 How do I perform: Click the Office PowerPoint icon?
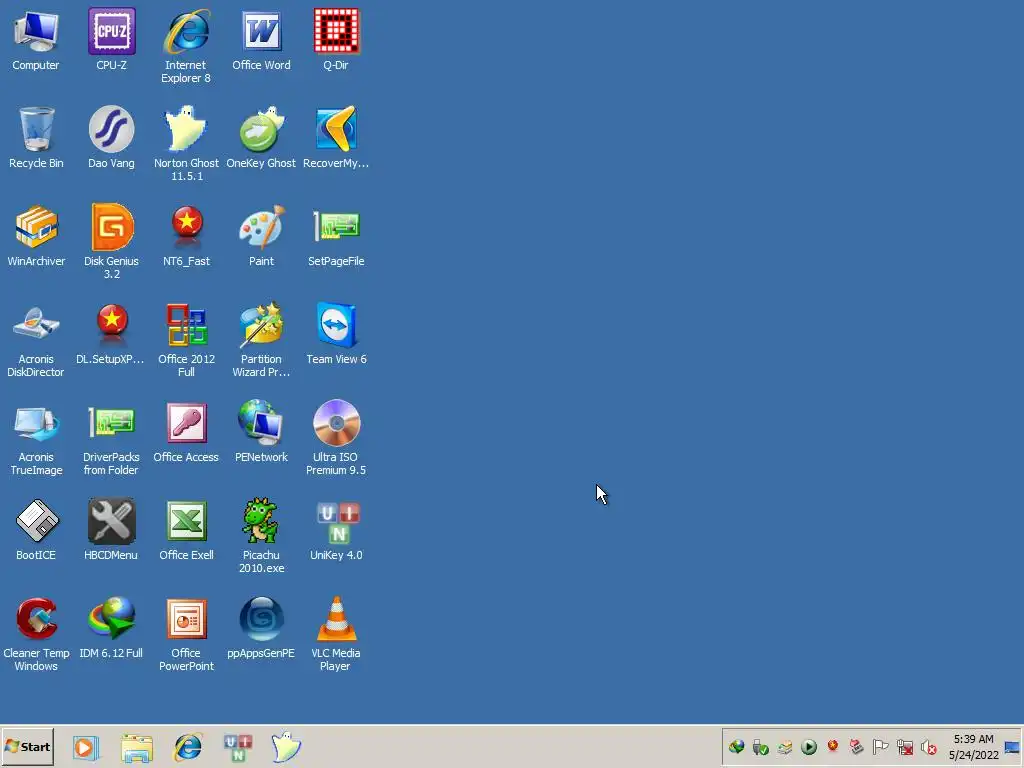click(186, 633)
